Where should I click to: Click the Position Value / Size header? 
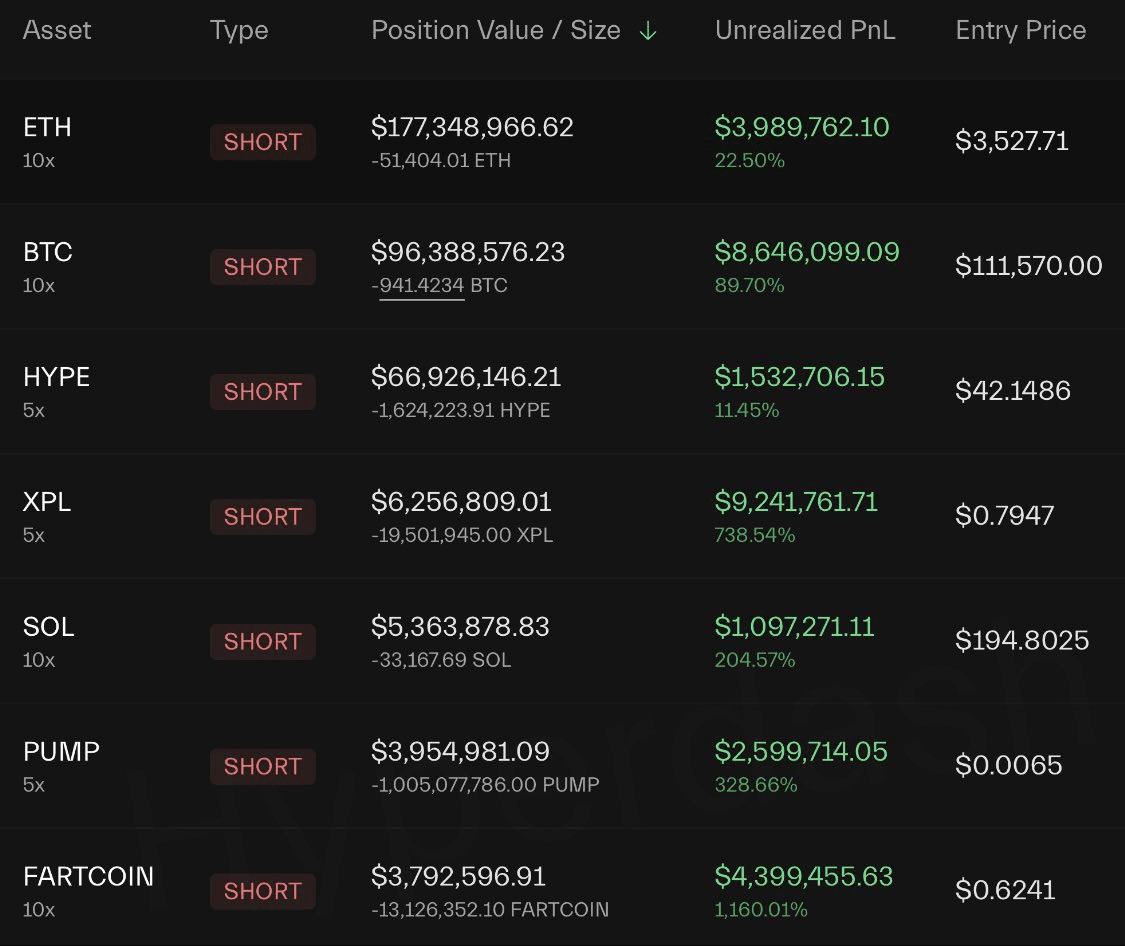pyautogui.click(x=496, y=30)
